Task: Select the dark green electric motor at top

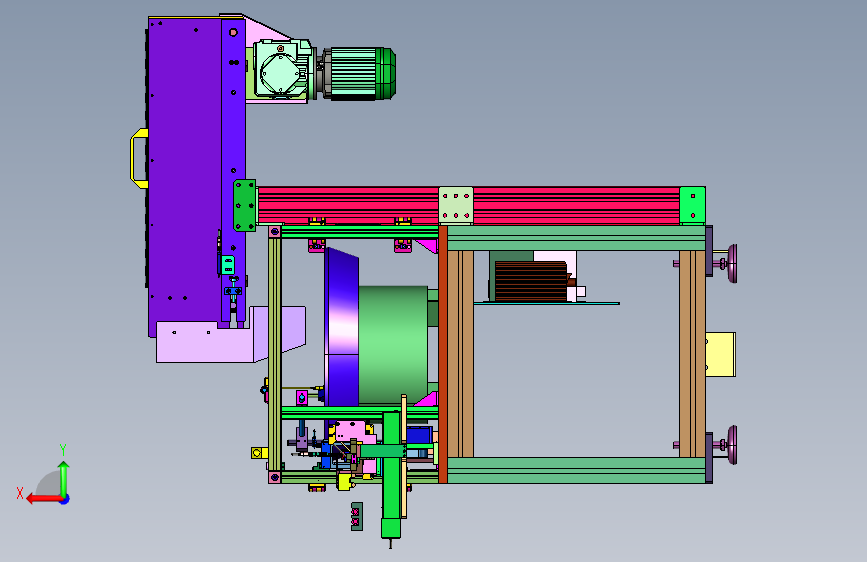Action: [x=358, y=74]
